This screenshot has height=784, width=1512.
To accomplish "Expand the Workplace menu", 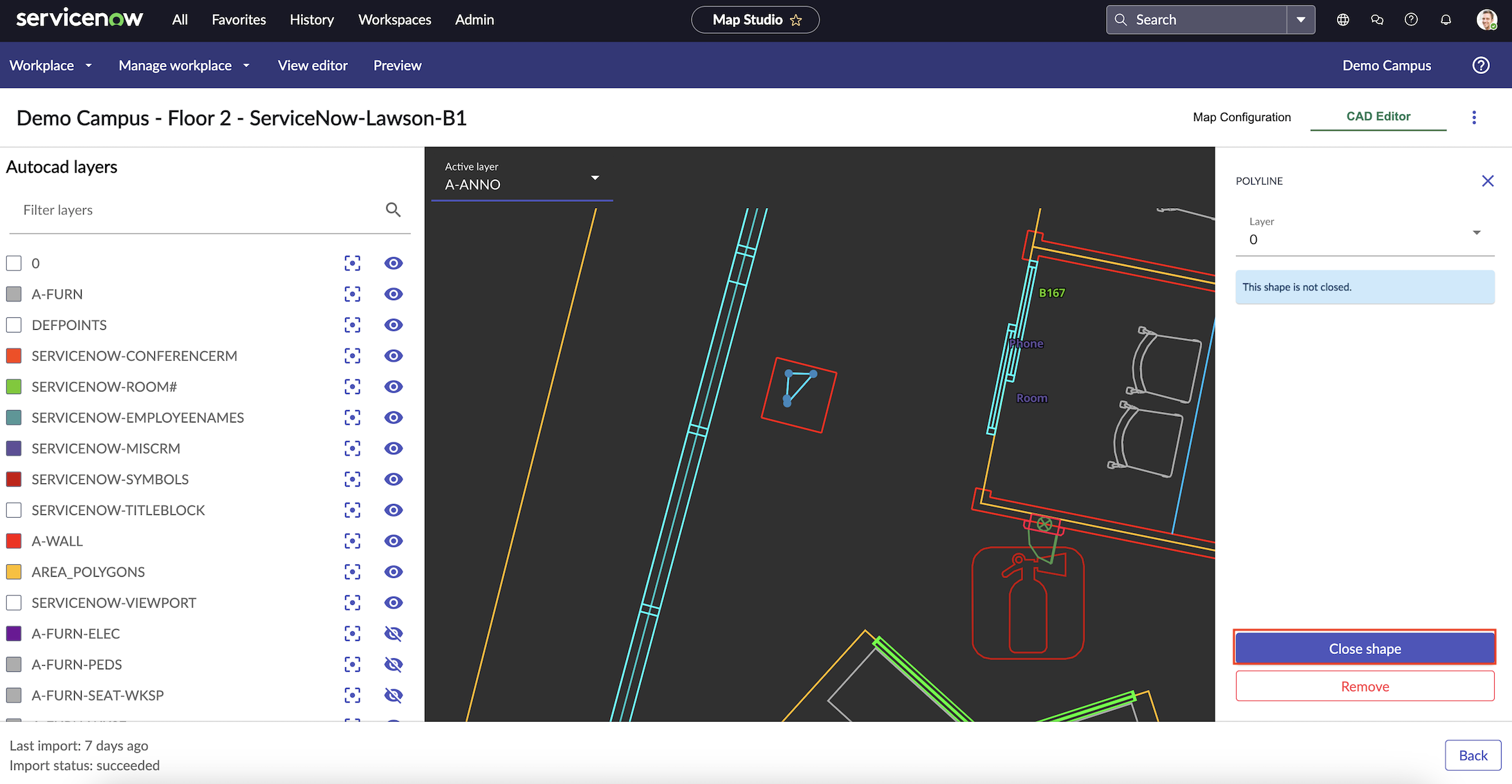I will [x=50, y=66].
